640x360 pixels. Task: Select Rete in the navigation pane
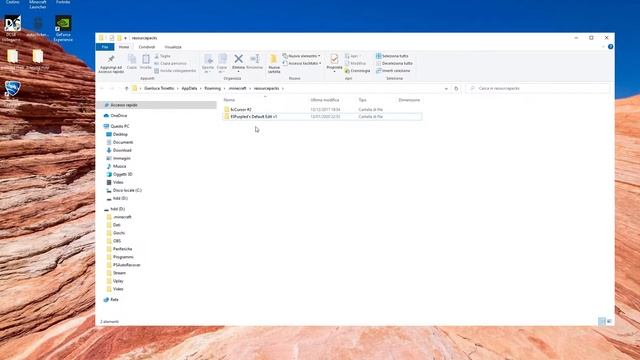114,300
